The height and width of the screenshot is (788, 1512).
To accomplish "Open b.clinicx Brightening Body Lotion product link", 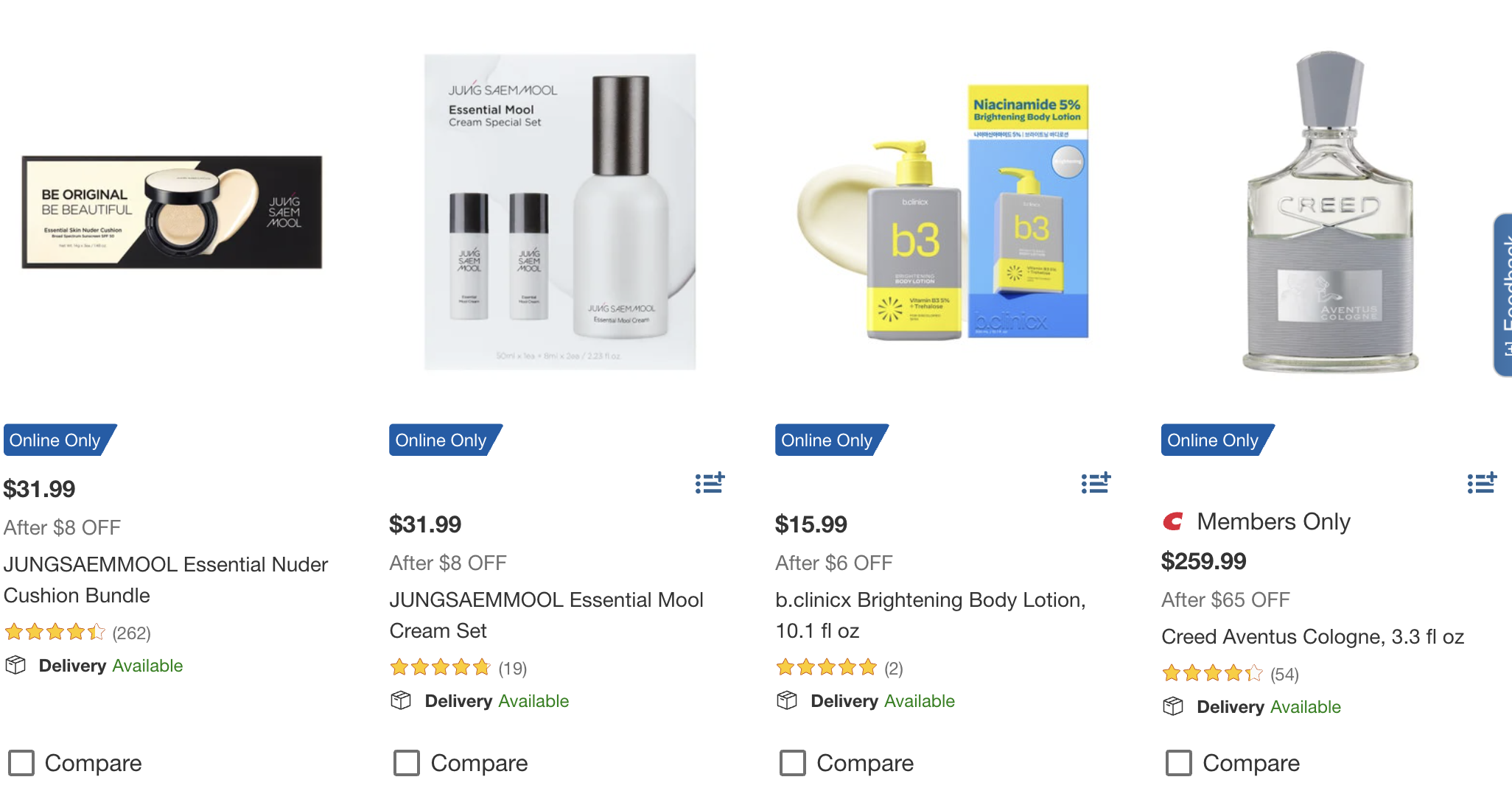I will point(931,615).
